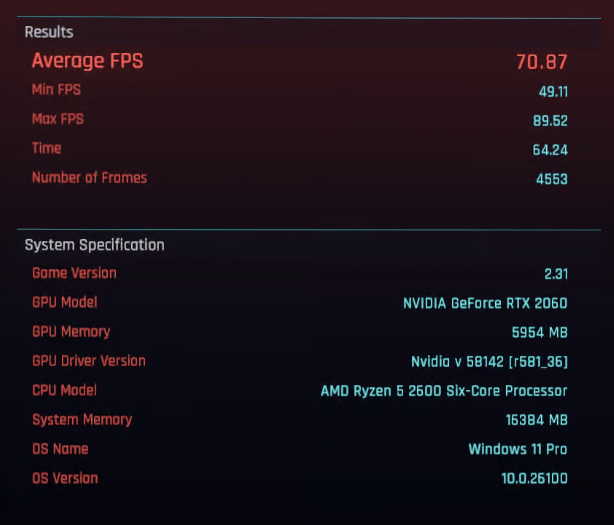Click the Min FPS row label
Screen dimensions: 614x525
click(x=56, y=90)
